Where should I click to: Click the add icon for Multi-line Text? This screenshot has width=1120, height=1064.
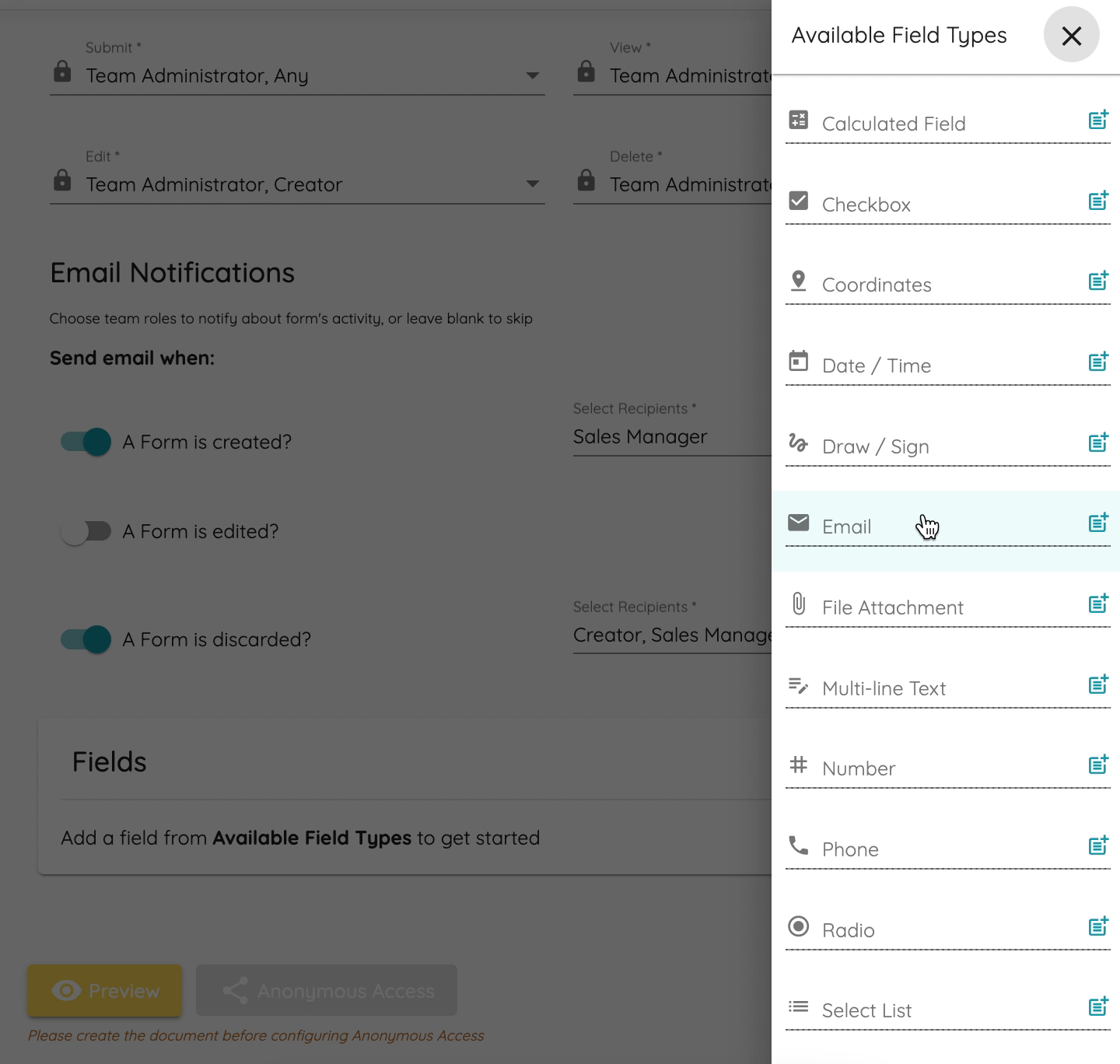[1098, 684]
